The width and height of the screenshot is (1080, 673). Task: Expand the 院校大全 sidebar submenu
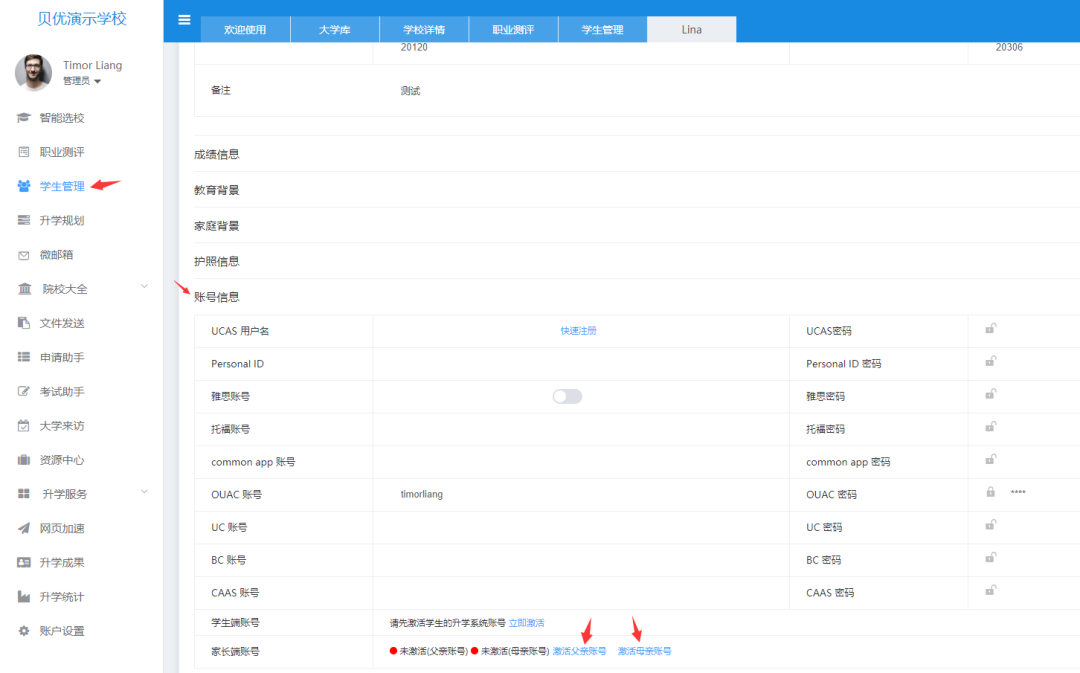click(x=144, y=288)
